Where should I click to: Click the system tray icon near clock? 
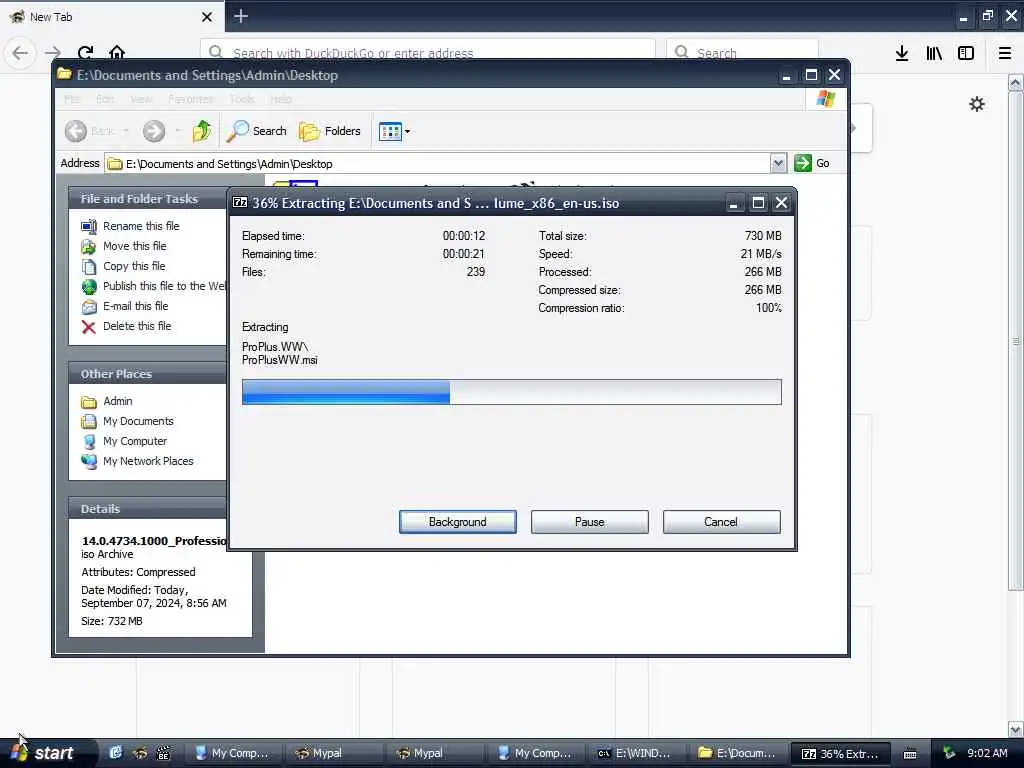949,753
